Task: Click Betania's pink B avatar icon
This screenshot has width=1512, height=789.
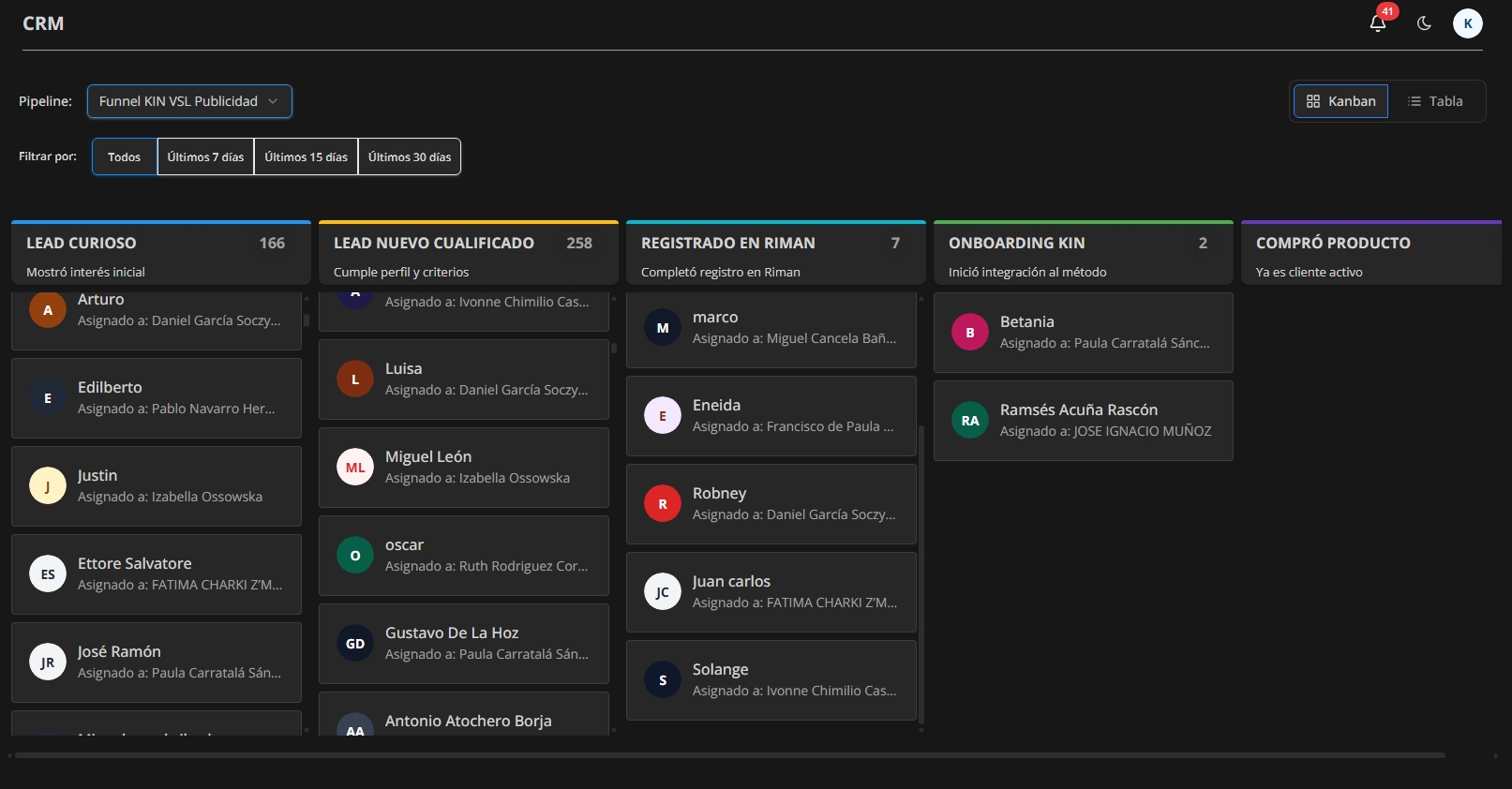Action: (x=969, y=333)
